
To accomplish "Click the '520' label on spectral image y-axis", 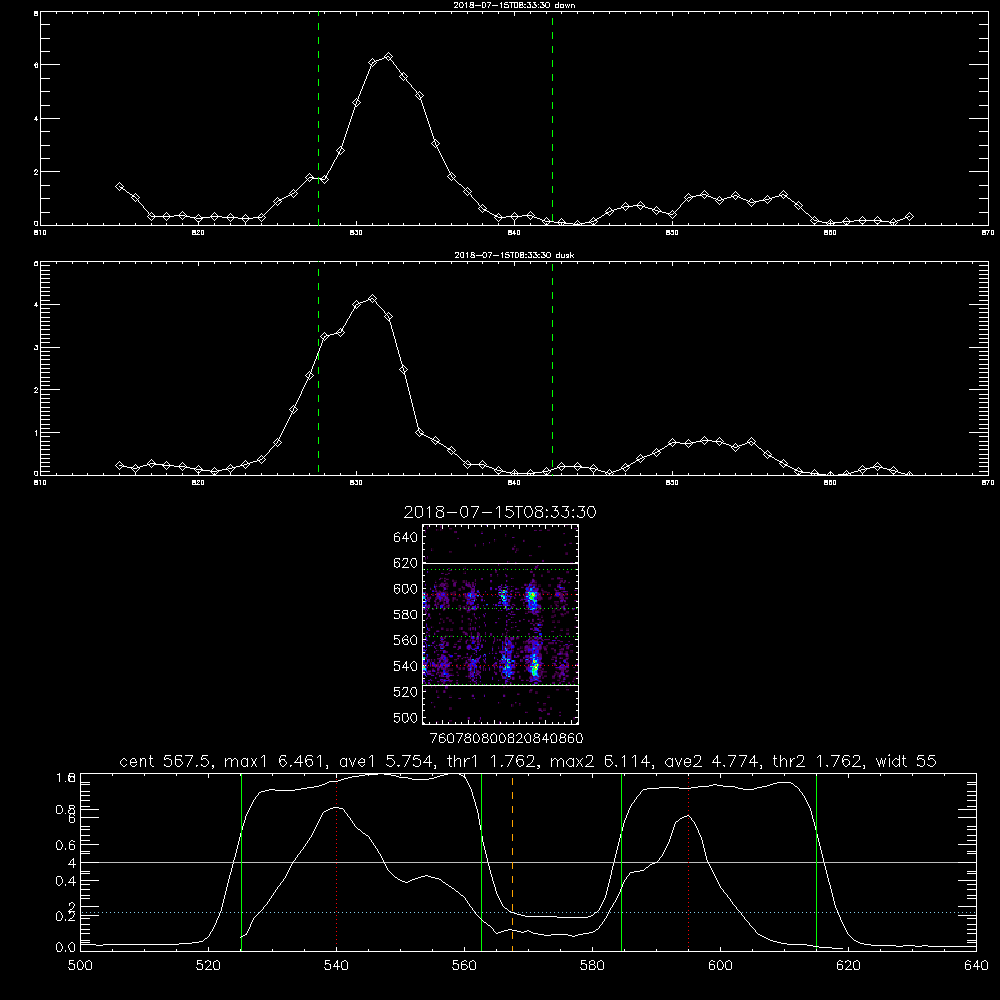I will (406, 692).
